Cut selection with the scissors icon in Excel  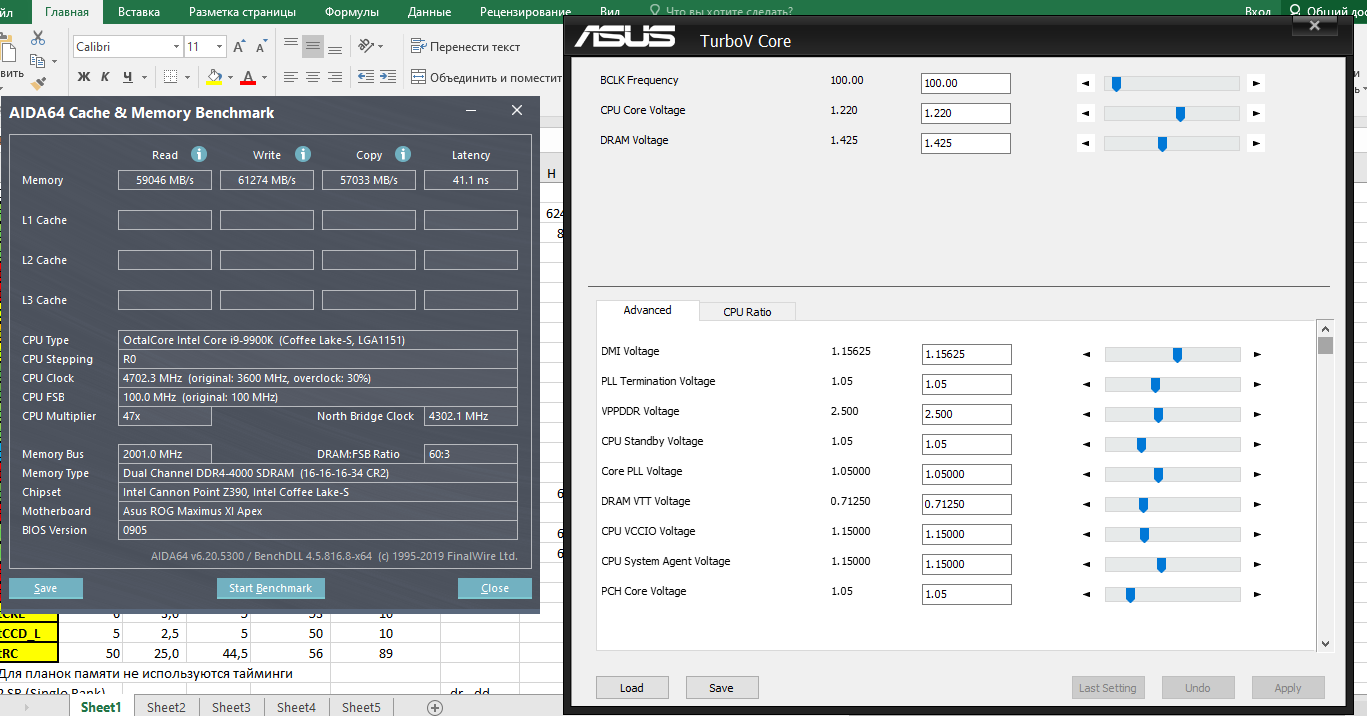(38, 38)
